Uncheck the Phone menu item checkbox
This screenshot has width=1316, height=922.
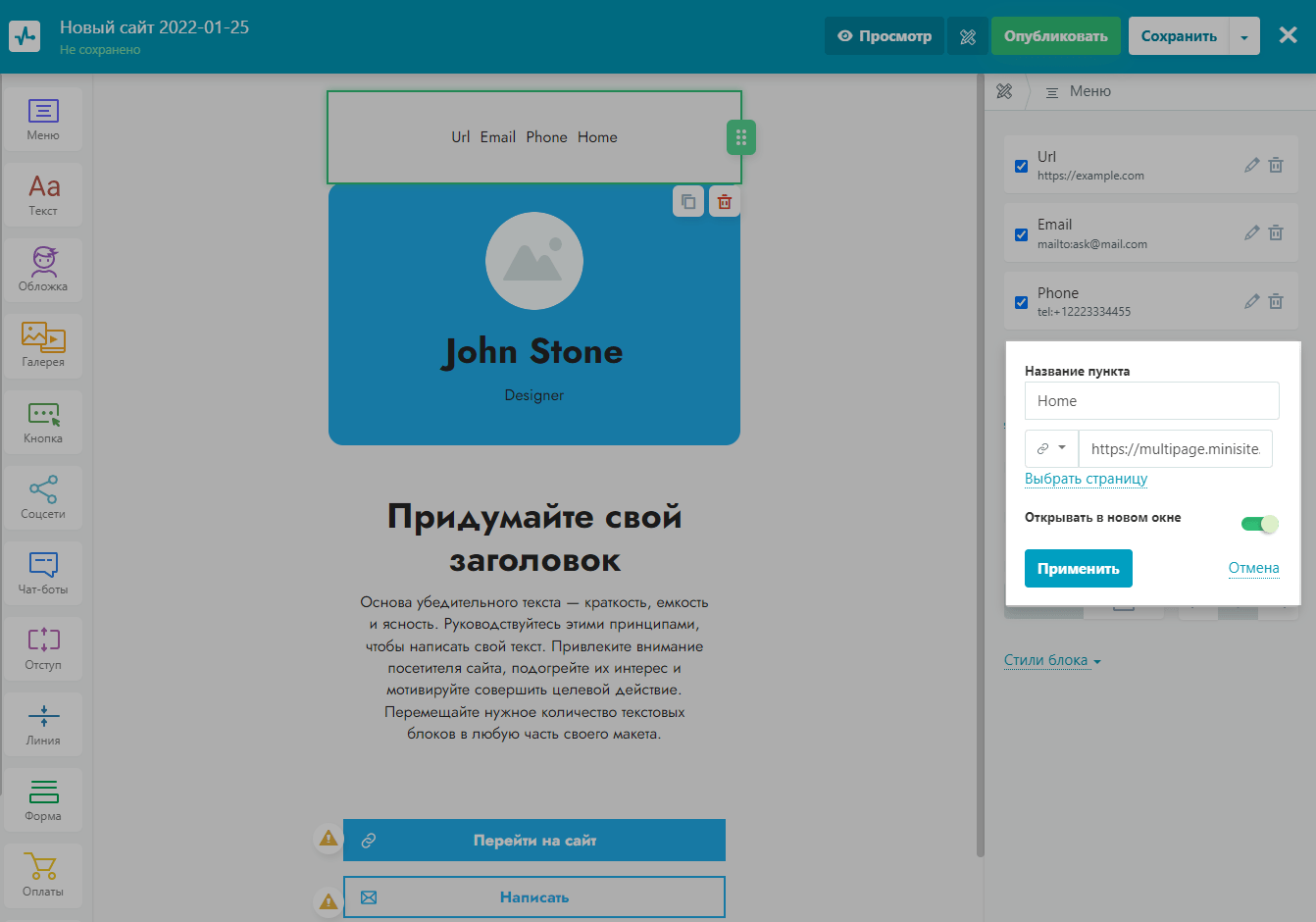[x=1021, y=302]
